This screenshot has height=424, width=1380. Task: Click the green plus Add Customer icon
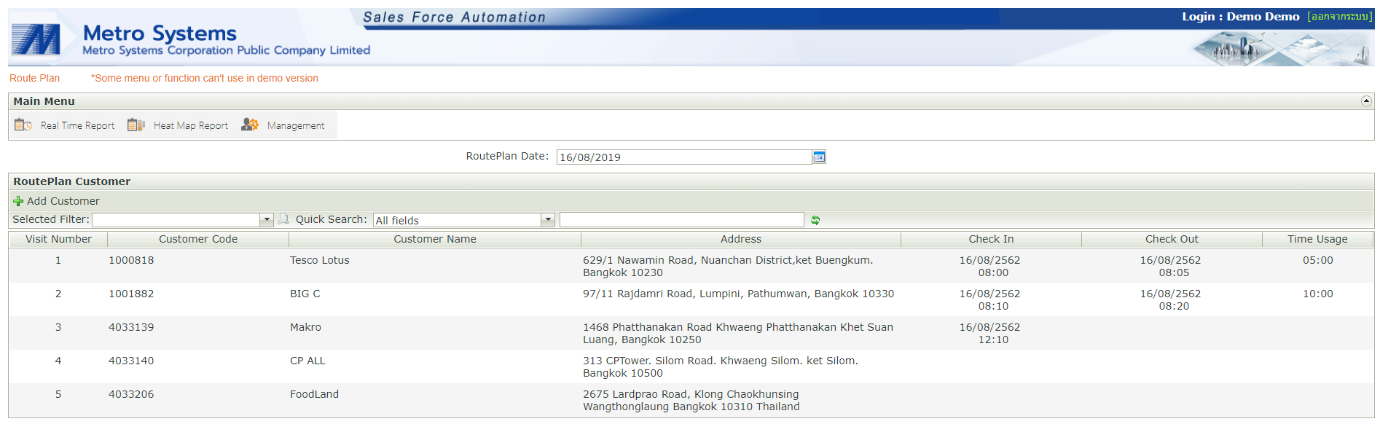pos(18,201)
